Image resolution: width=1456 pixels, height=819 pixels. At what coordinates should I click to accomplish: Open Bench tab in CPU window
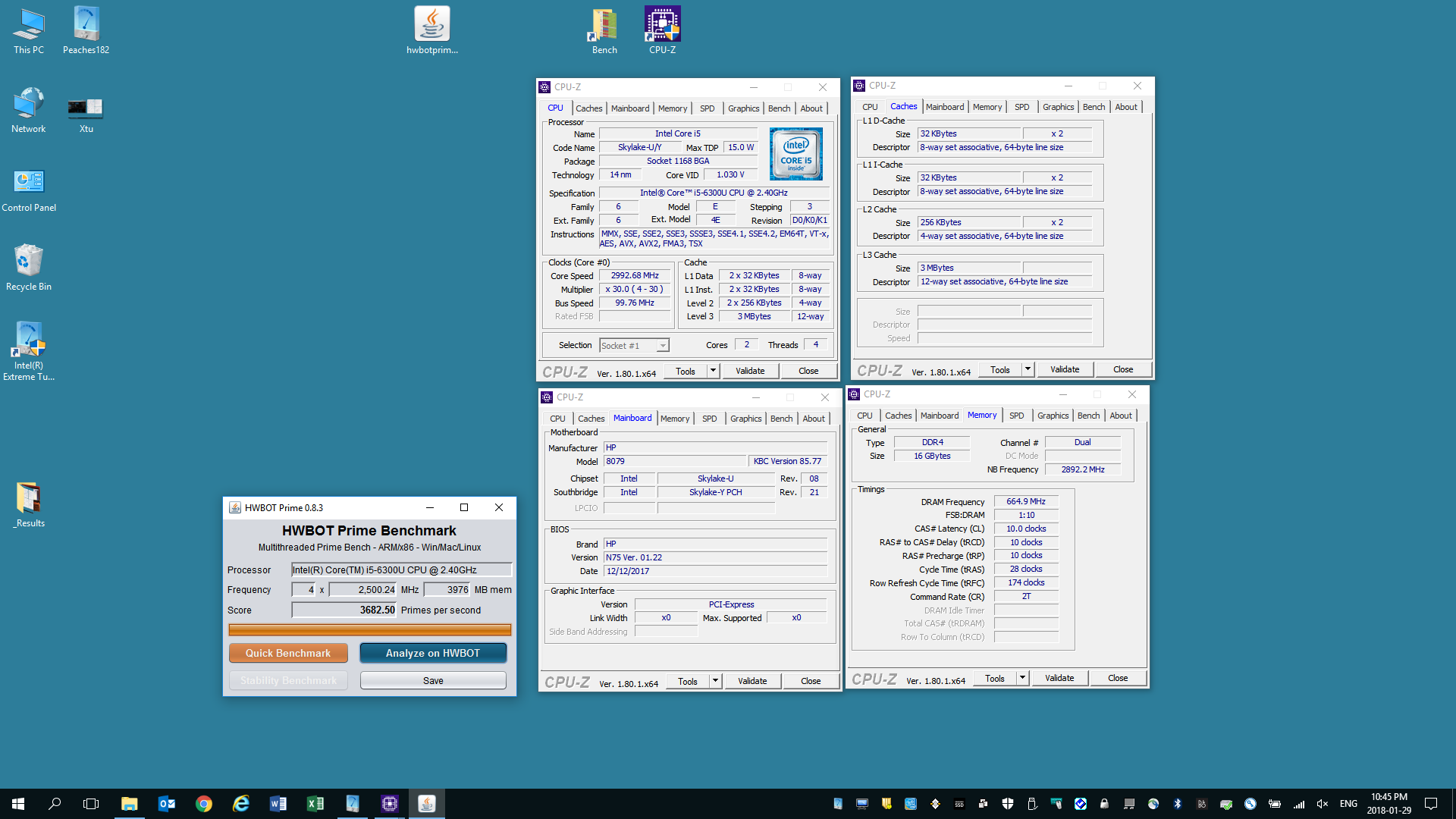pyautogui.click(x=779, y=108)
